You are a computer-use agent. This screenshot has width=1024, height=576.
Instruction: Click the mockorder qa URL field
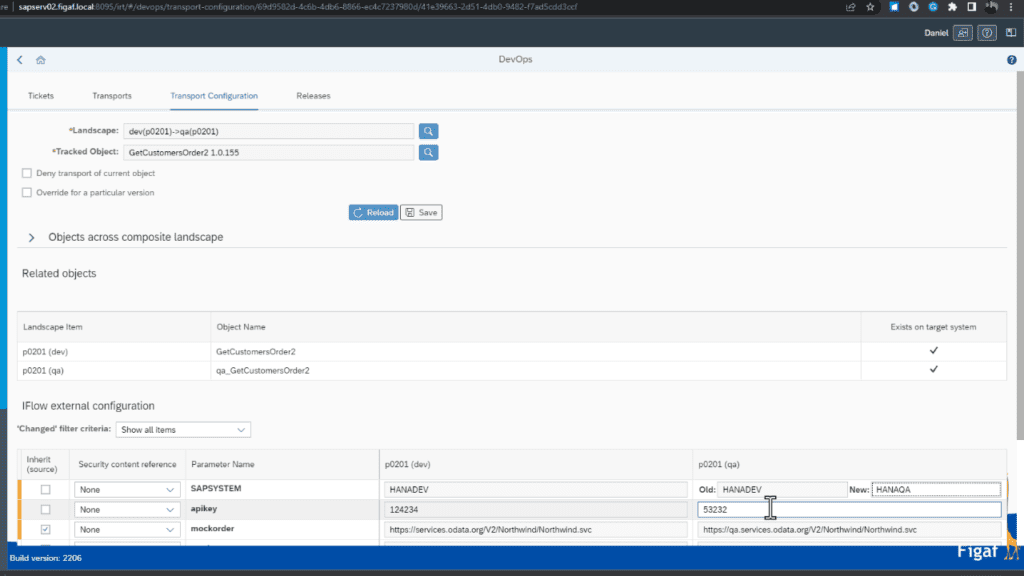coord(849,530)
